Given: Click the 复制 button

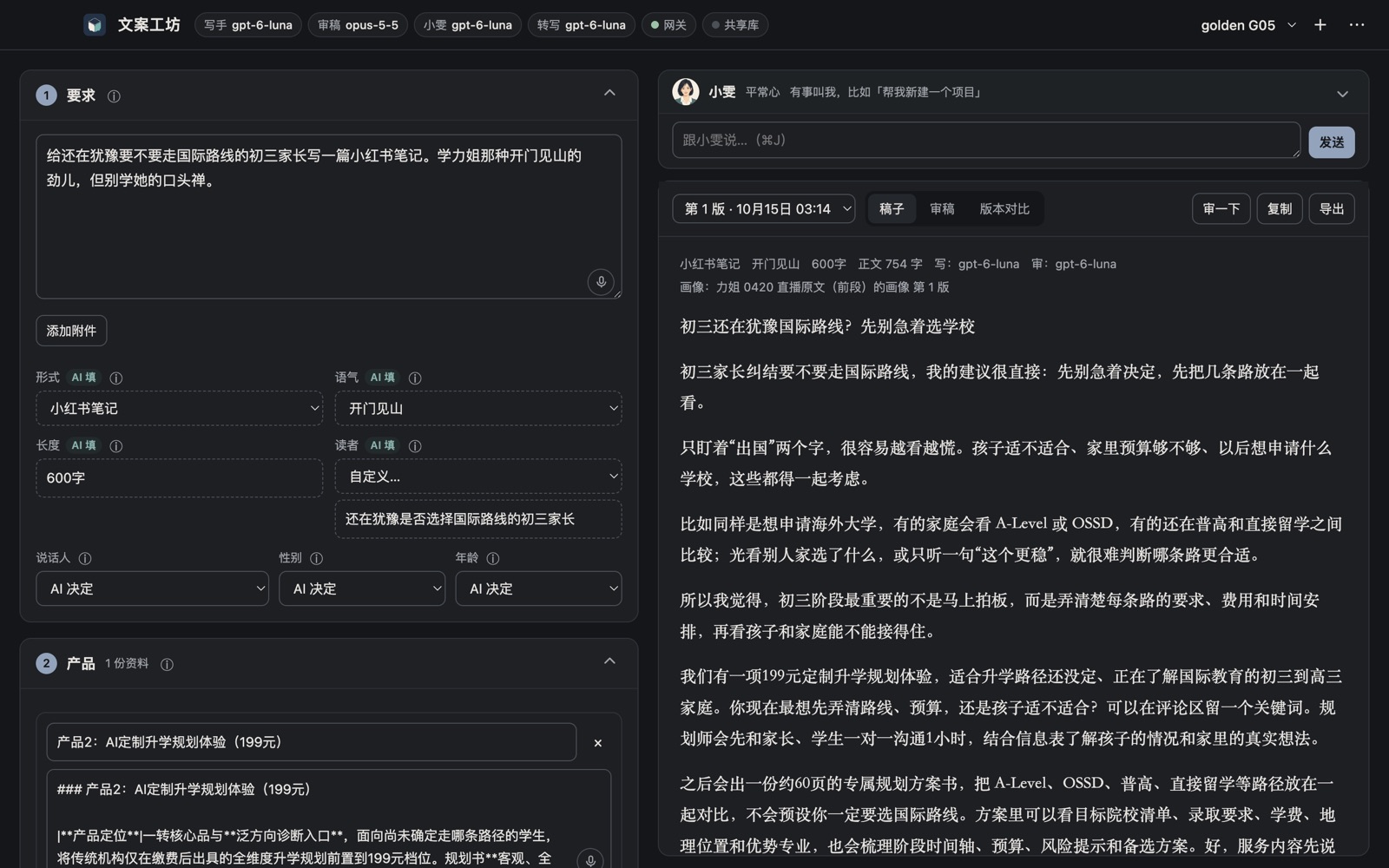Looking at the screenshot, I should click(1280, 209).
